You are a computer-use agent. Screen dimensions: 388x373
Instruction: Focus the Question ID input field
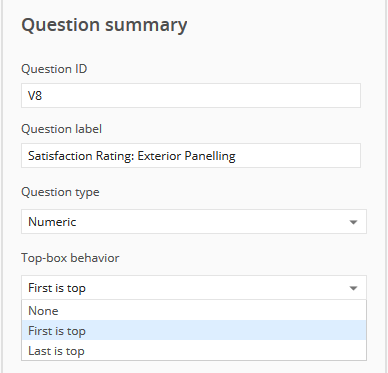point(191,96)
